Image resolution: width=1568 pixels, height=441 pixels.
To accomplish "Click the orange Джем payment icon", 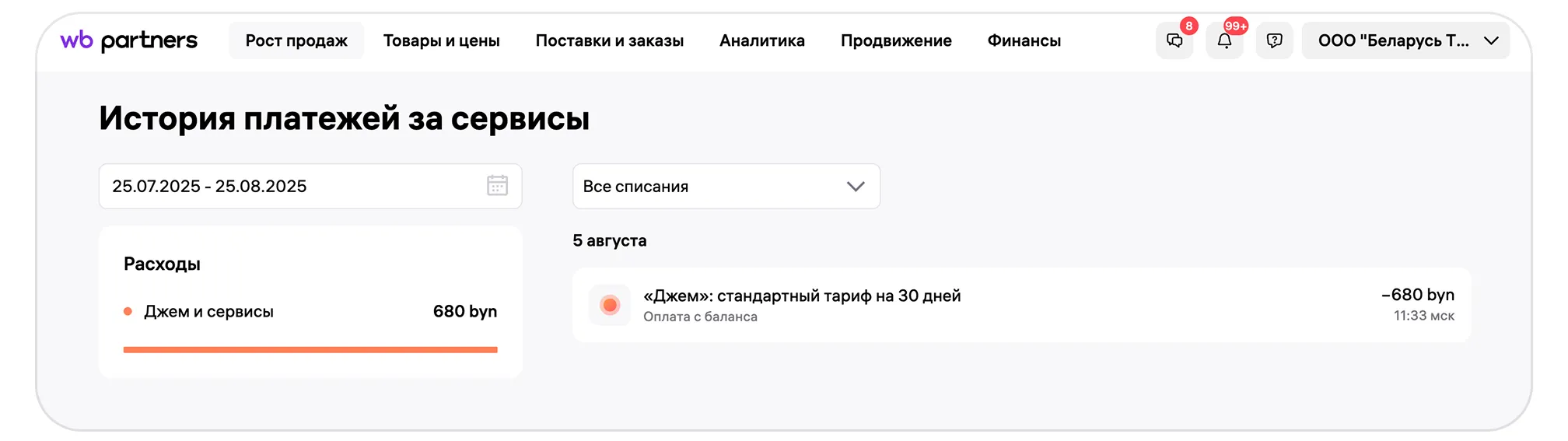I will click(x=610, y=305).
